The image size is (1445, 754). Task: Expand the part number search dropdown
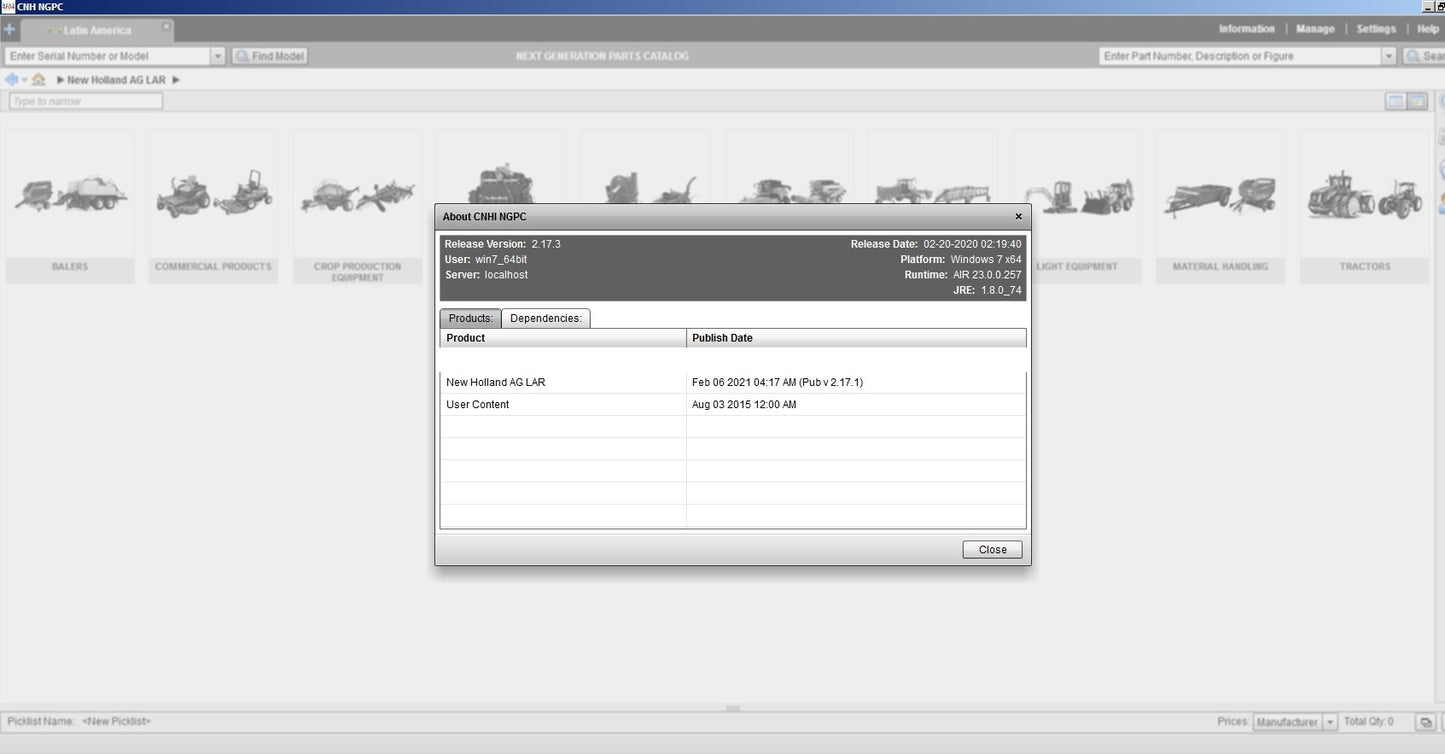1388,57
